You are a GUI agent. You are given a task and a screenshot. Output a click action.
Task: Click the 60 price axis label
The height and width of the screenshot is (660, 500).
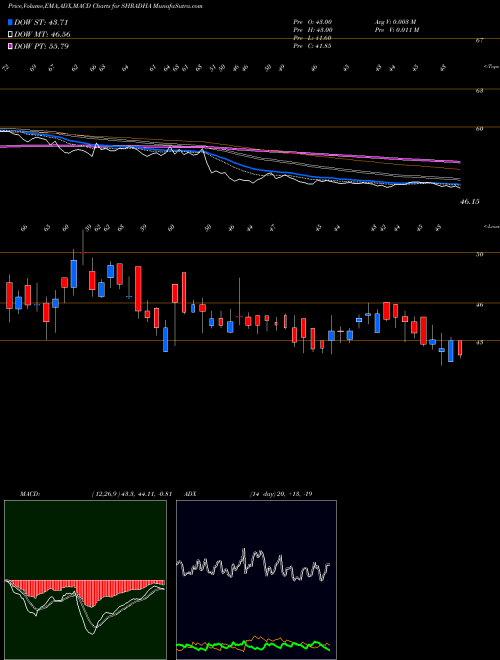point(480,129)
